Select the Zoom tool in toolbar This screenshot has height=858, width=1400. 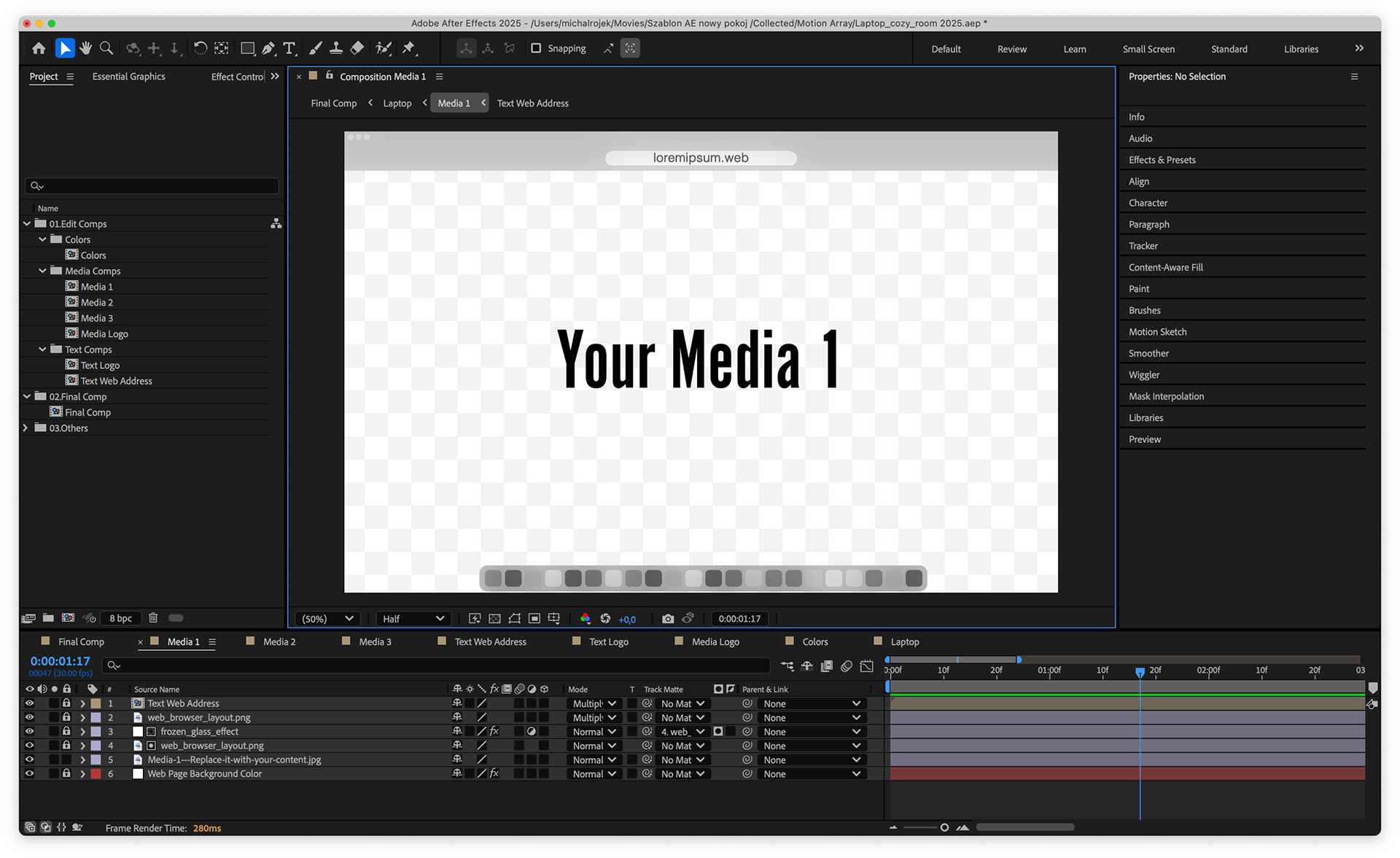pyautogui.click(x=106, y=48)
